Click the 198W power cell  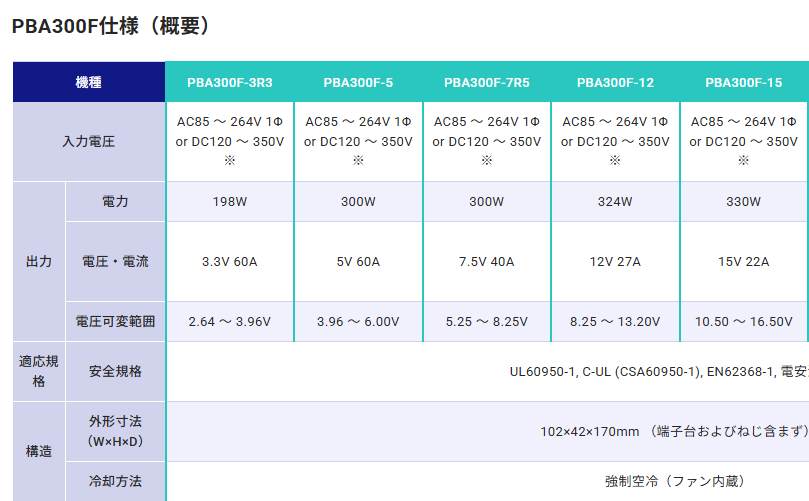[x=230, y=202]
